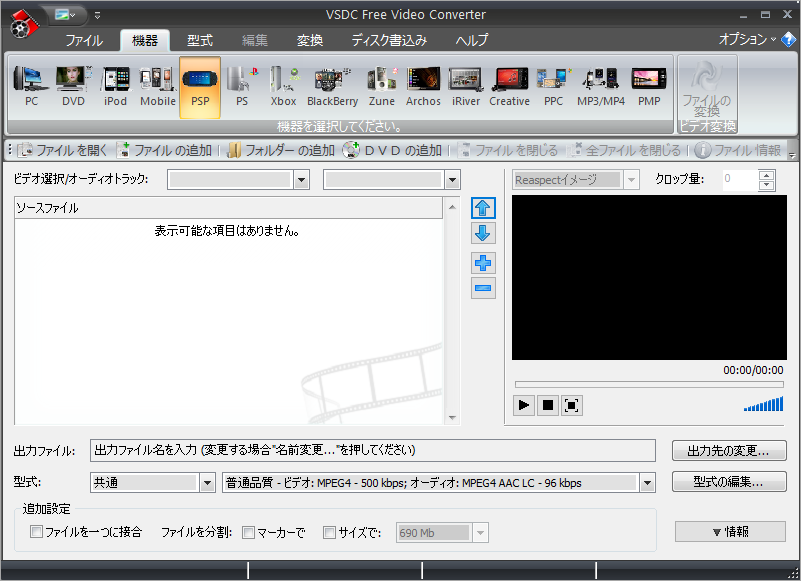Open the 690 Mb size dropdown
801x581 pixels.
[480, 533]
